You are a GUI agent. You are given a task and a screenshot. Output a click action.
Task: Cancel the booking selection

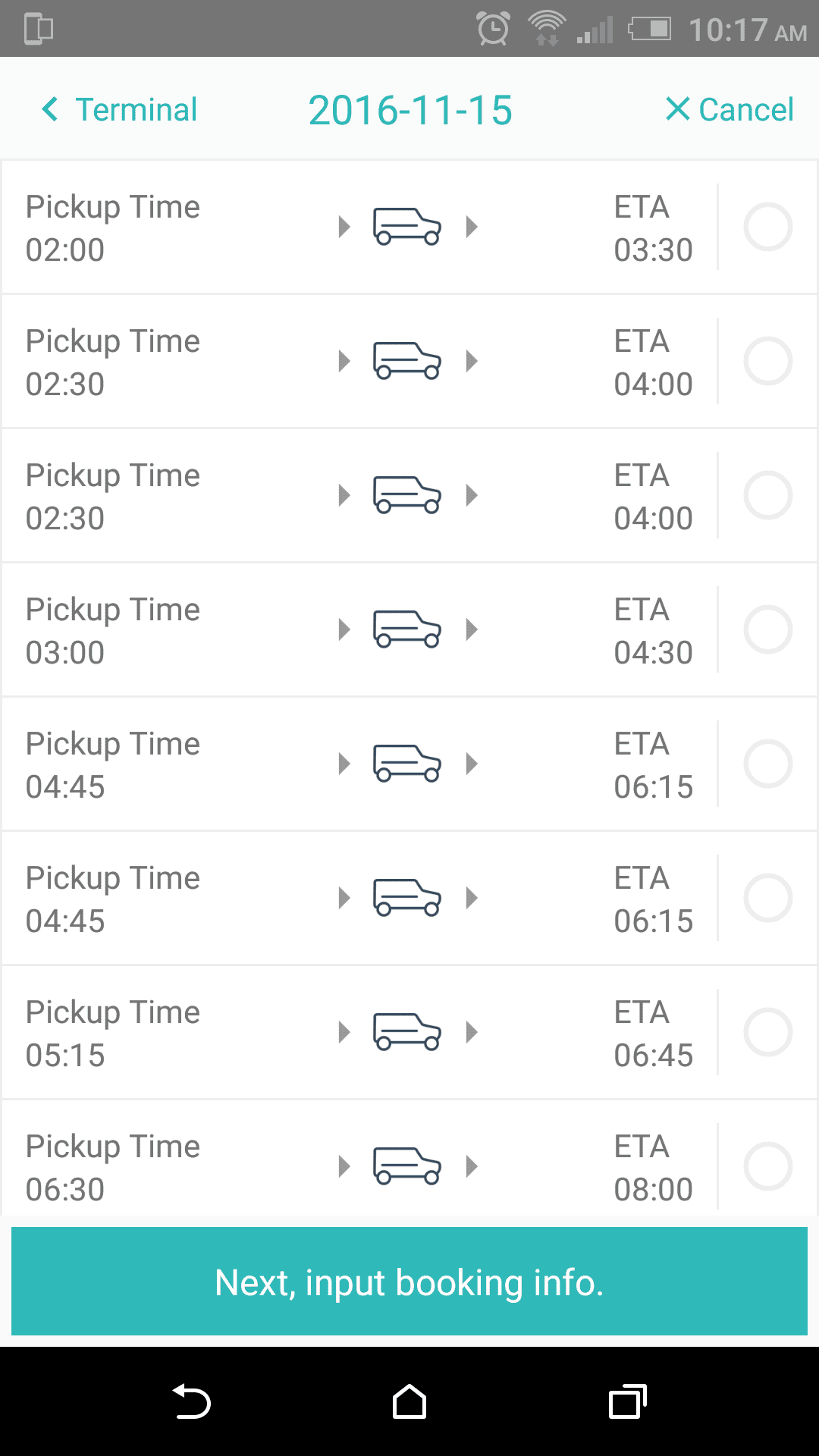coord(730,109)
